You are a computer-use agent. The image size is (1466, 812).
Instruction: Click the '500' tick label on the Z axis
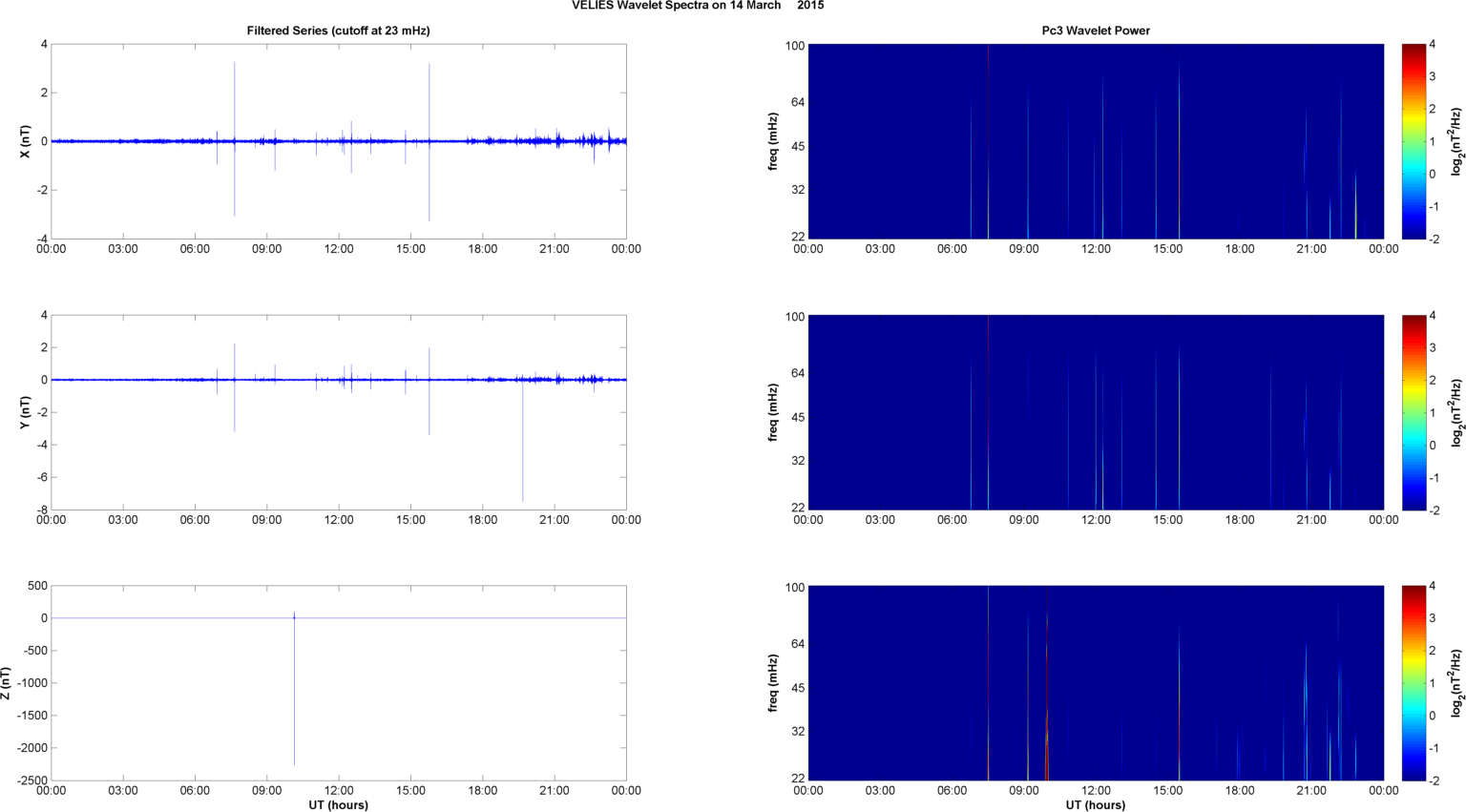click(x=37, y=586)
